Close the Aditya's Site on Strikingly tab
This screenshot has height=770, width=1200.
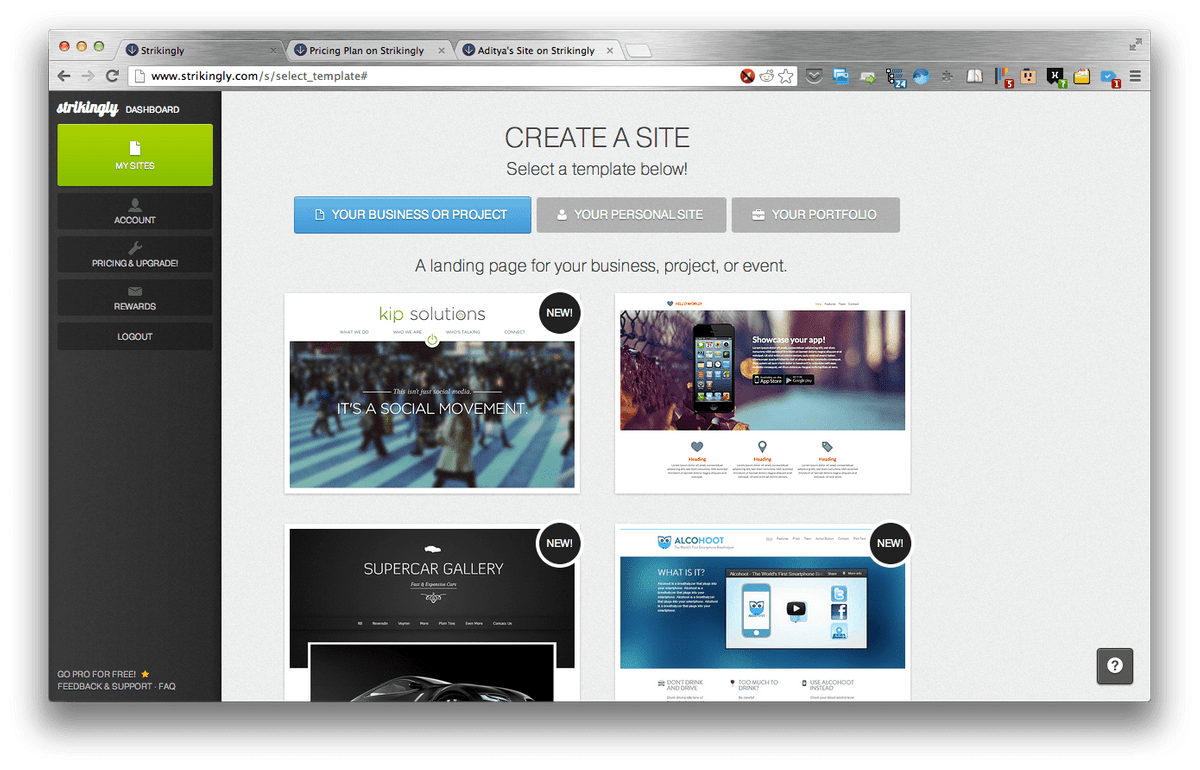(x=610, y=50)
